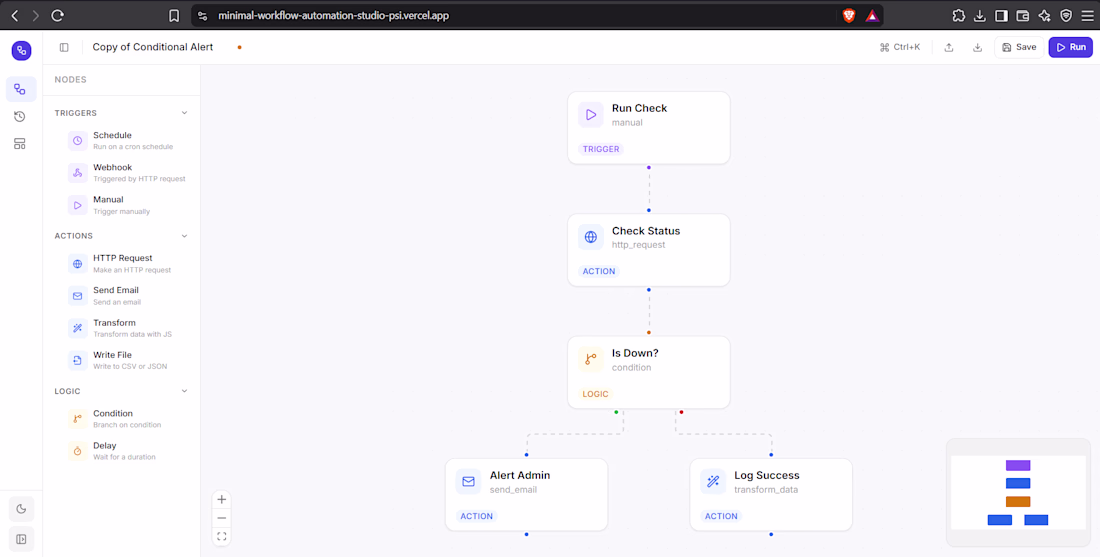The image size is (1100, 557).
Task: Click the wand icon in Log Success node
Action: click(713, 481)
